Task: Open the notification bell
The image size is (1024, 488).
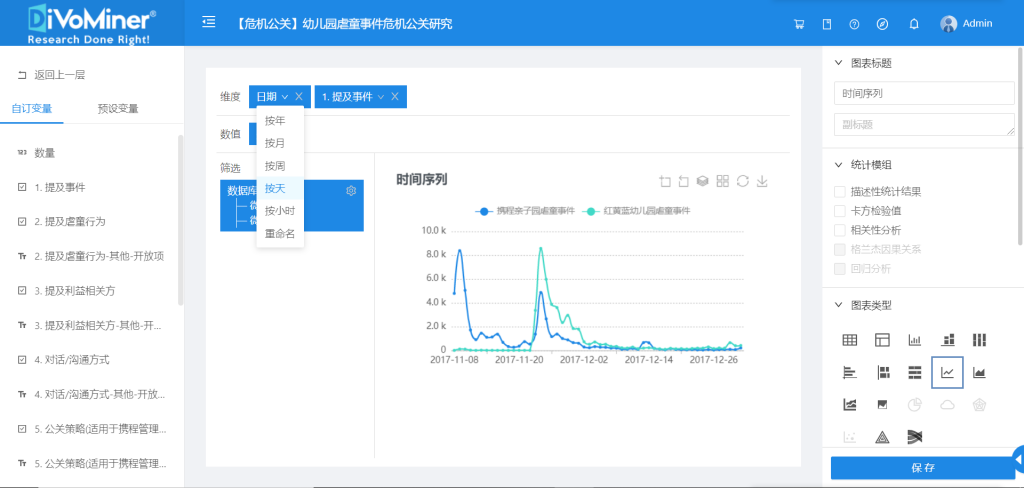Action: [913, 24]
